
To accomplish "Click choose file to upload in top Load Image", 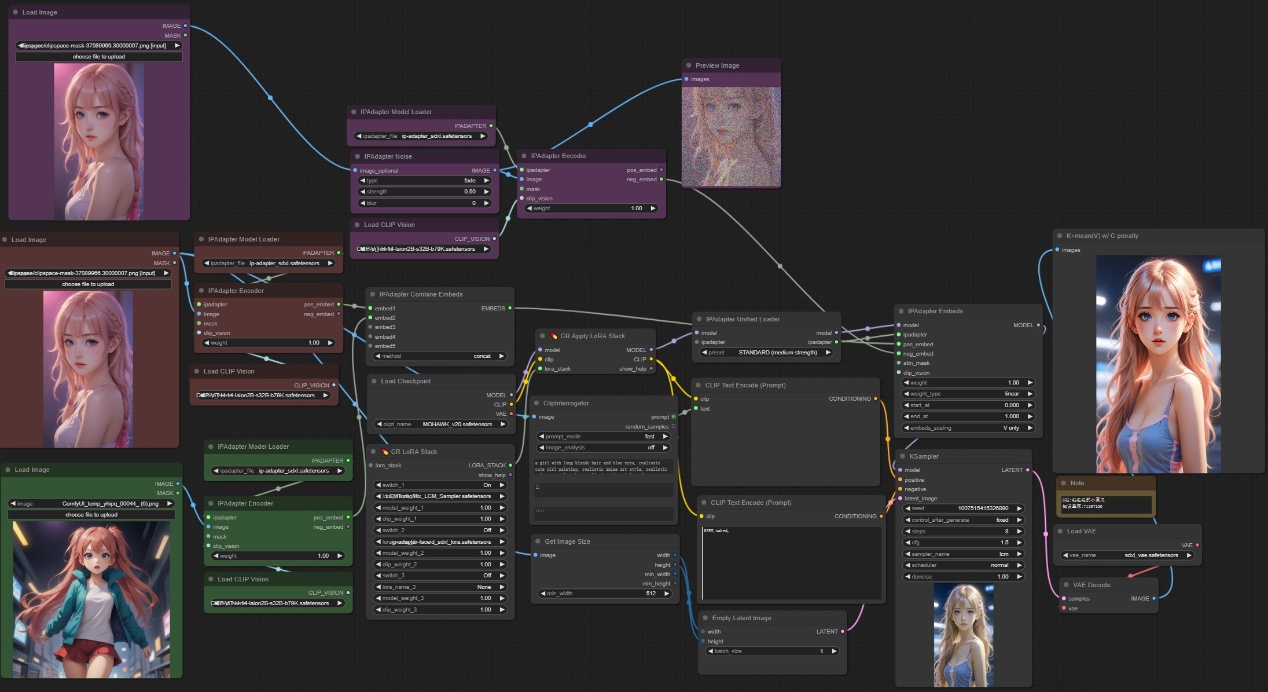I will pyautogui.click(x=99, y=57).
